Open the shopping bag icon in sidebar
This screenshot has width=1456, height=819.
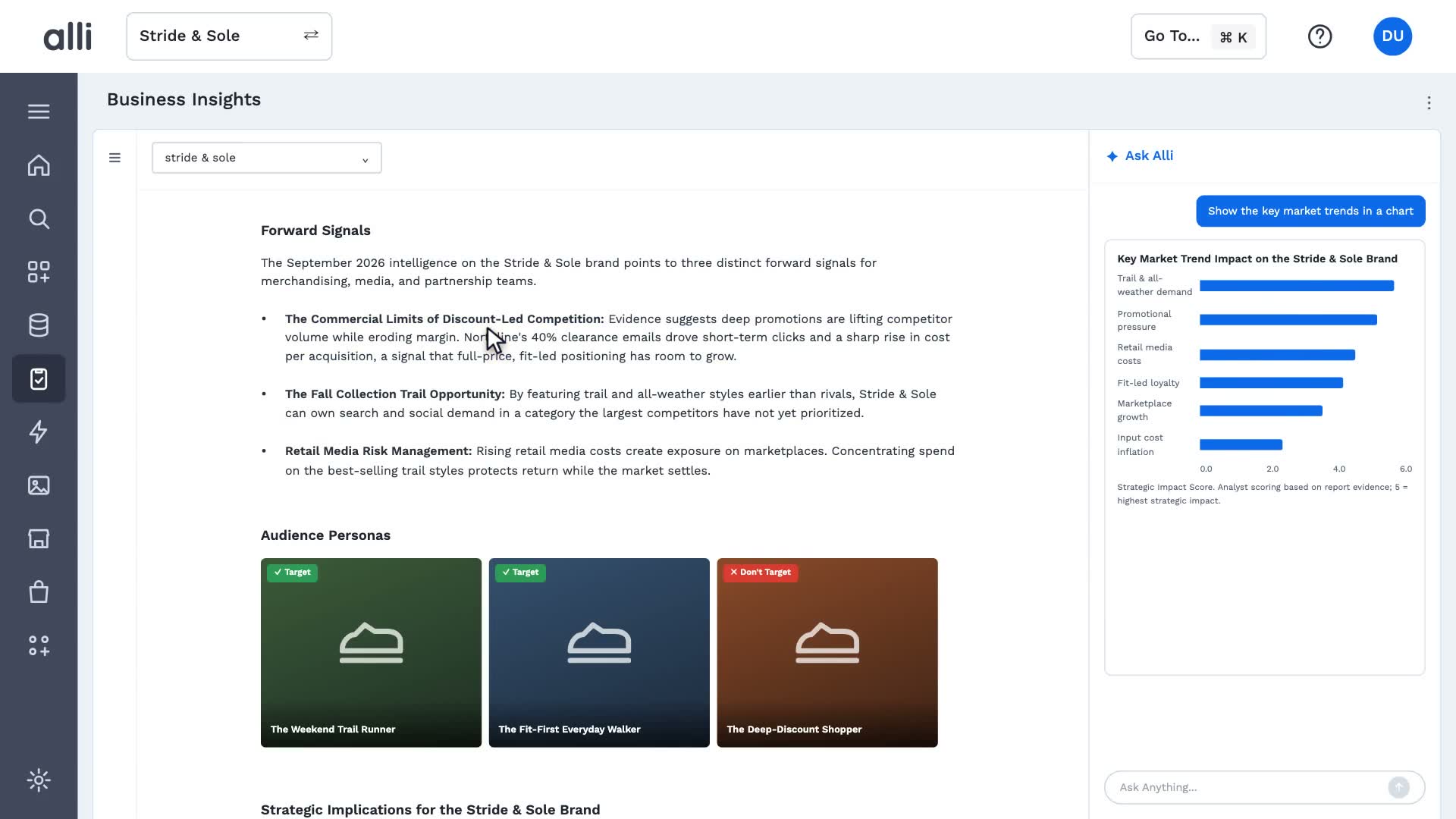pos(39,592)
